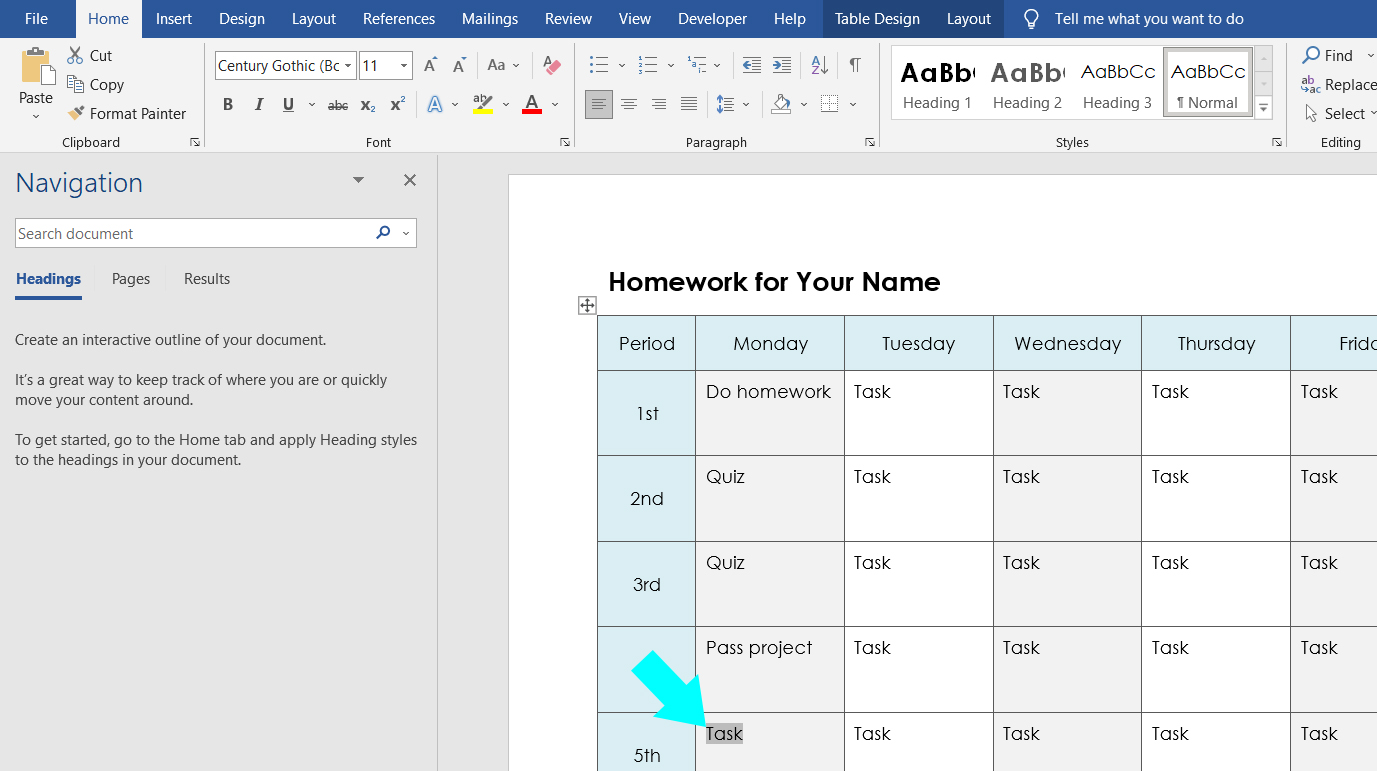Select the Increase Indent icon
1377x771 pixels.
pos(781,64)
